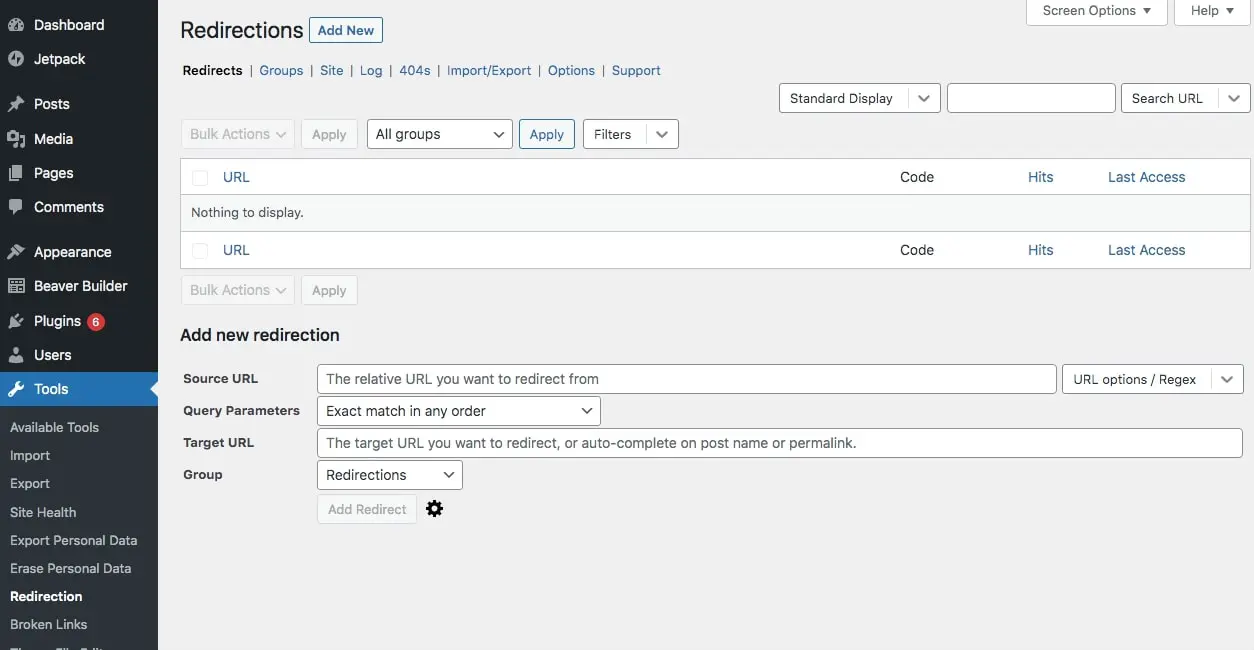Click the Plugins plug icon

click(16, 321)
